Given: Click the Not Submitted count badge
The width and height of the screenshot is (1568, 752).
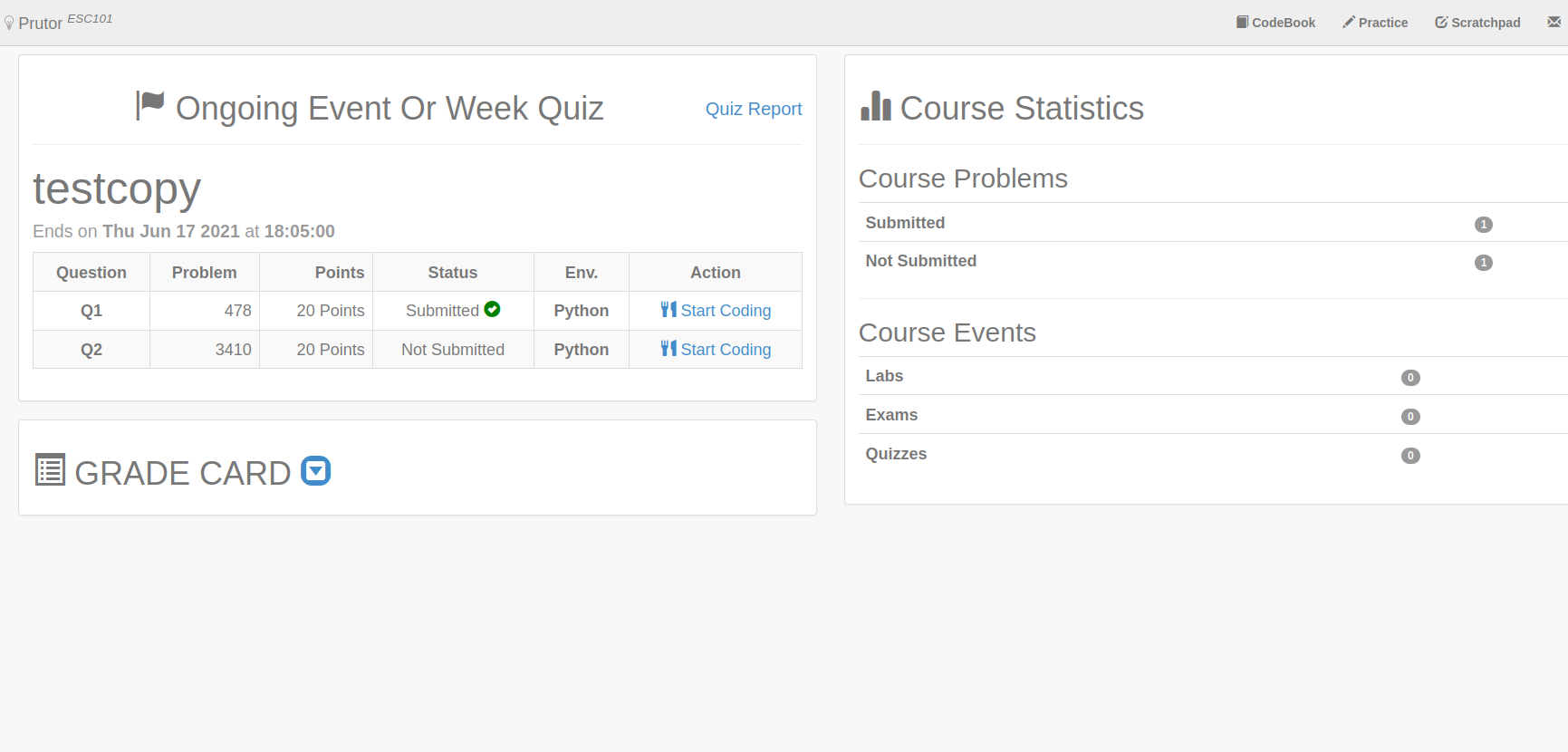Looking at the screenshot, I should [1483, 263].
